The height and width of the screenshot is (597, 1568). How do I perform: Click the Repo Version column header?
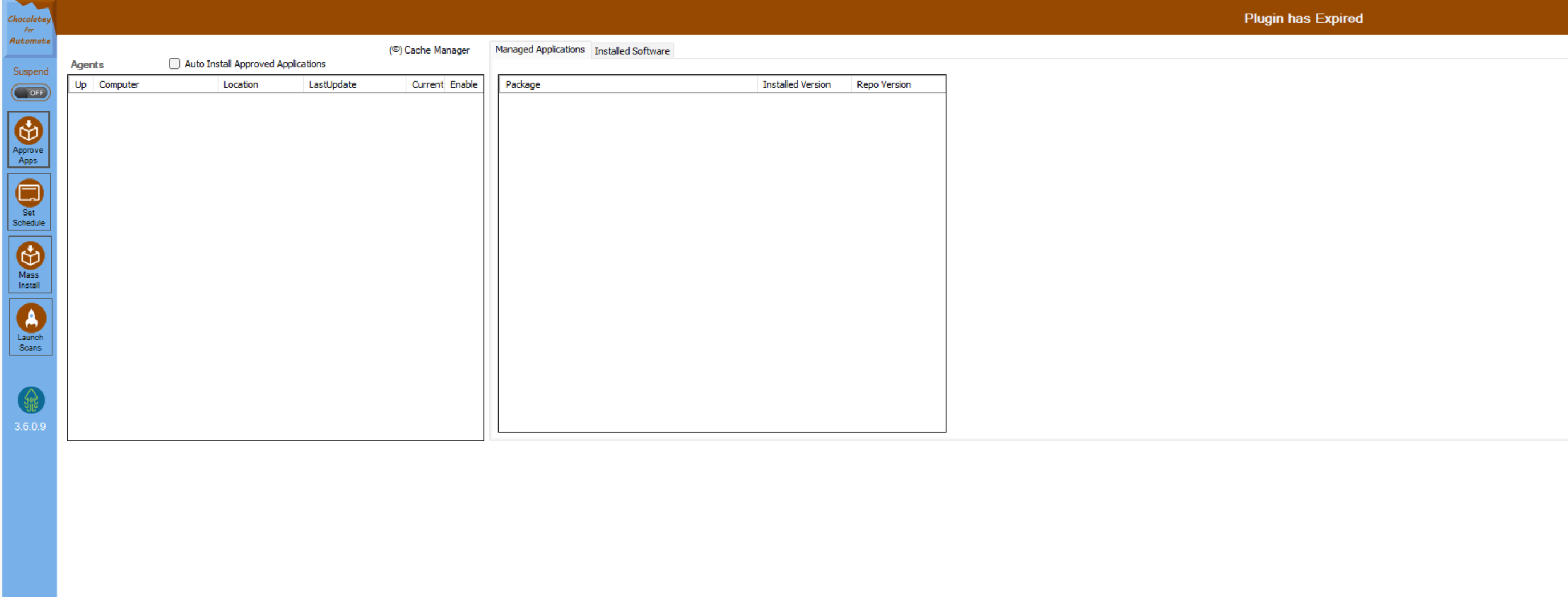tap(883, 84)
